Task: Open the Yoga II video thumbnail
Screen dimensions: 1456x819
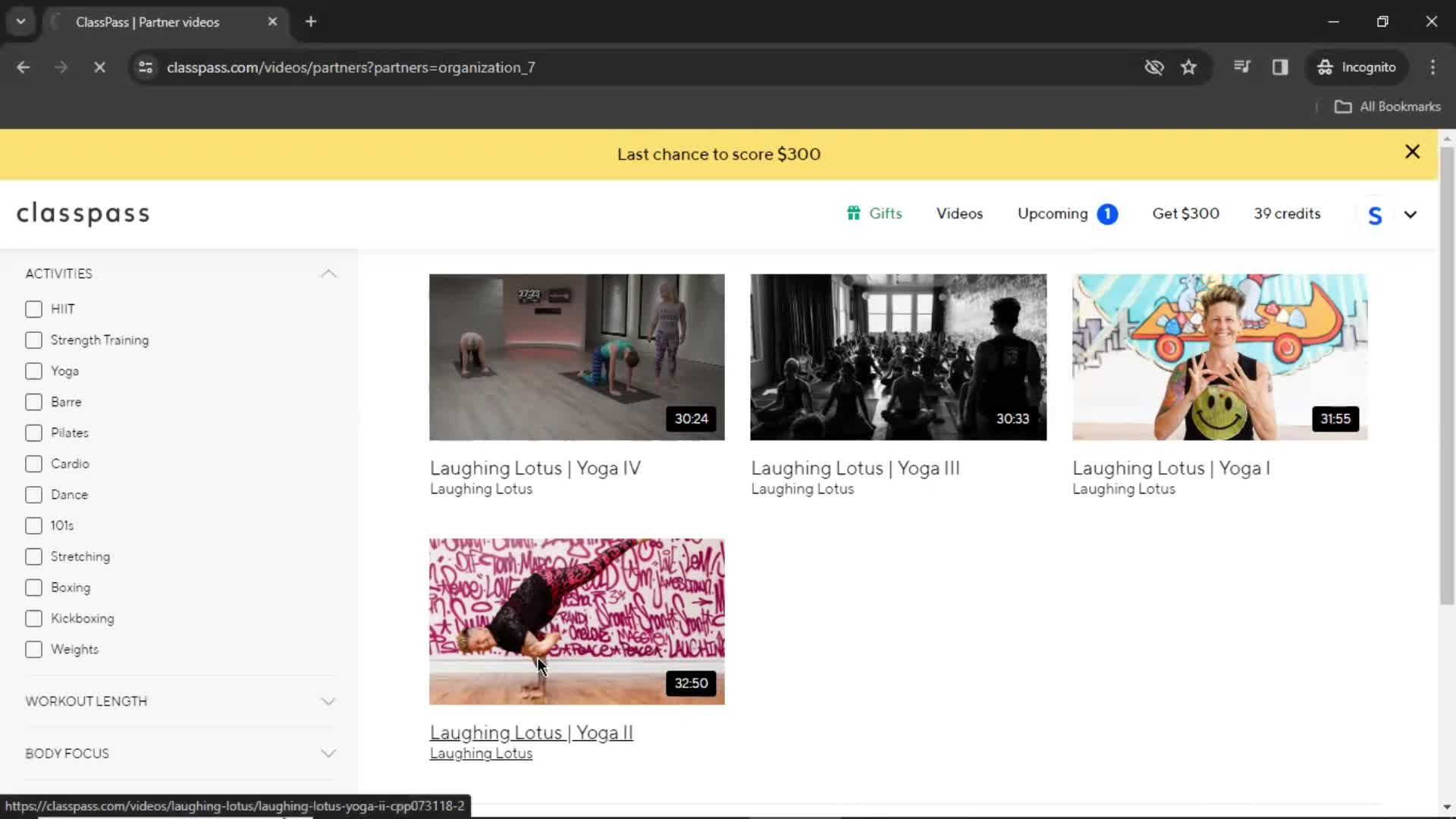Action: (x=576, y=622)
